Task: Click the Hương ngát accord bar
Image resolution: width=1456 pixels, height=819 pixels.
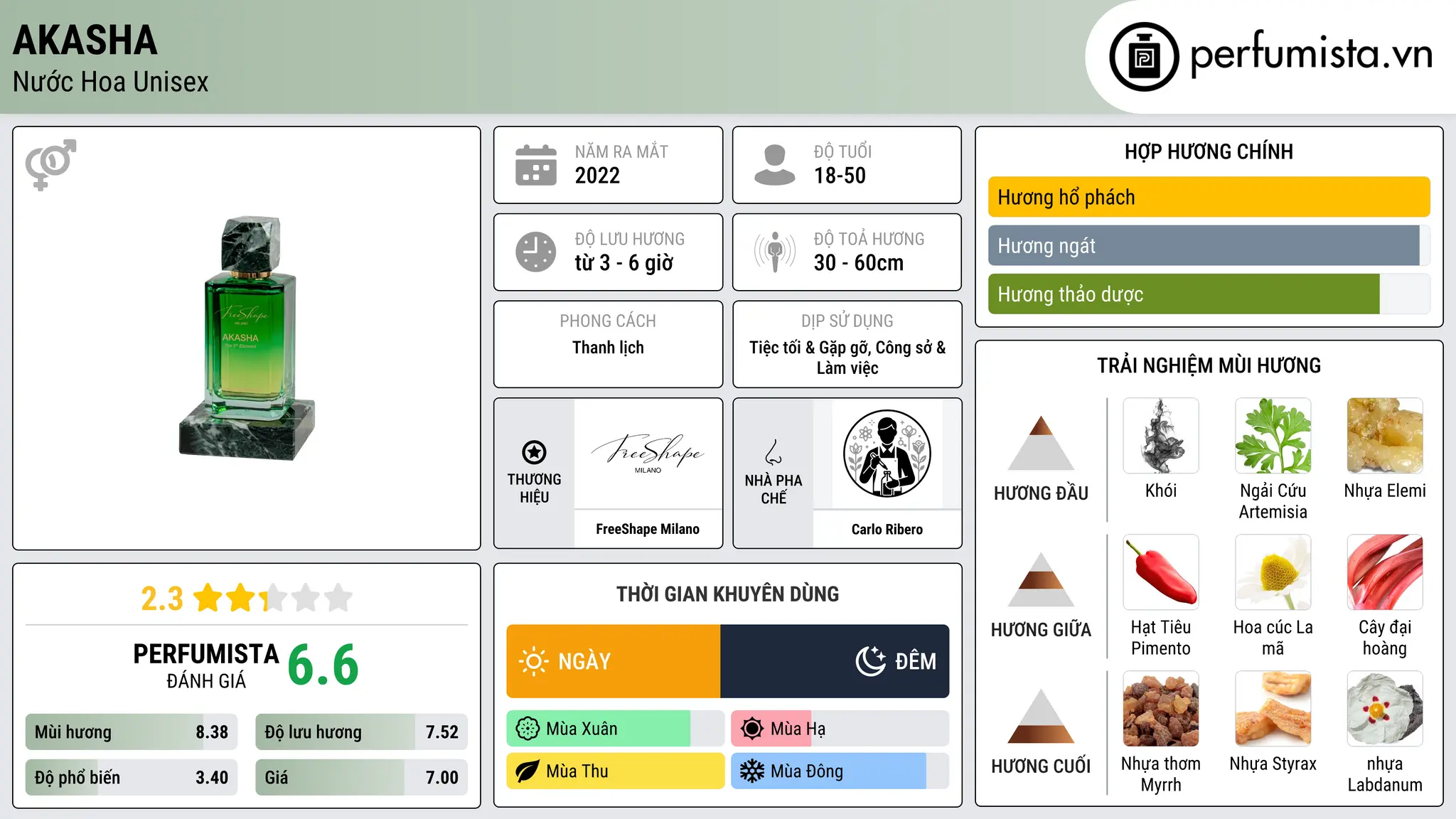Action: (x=1209, y=245)
